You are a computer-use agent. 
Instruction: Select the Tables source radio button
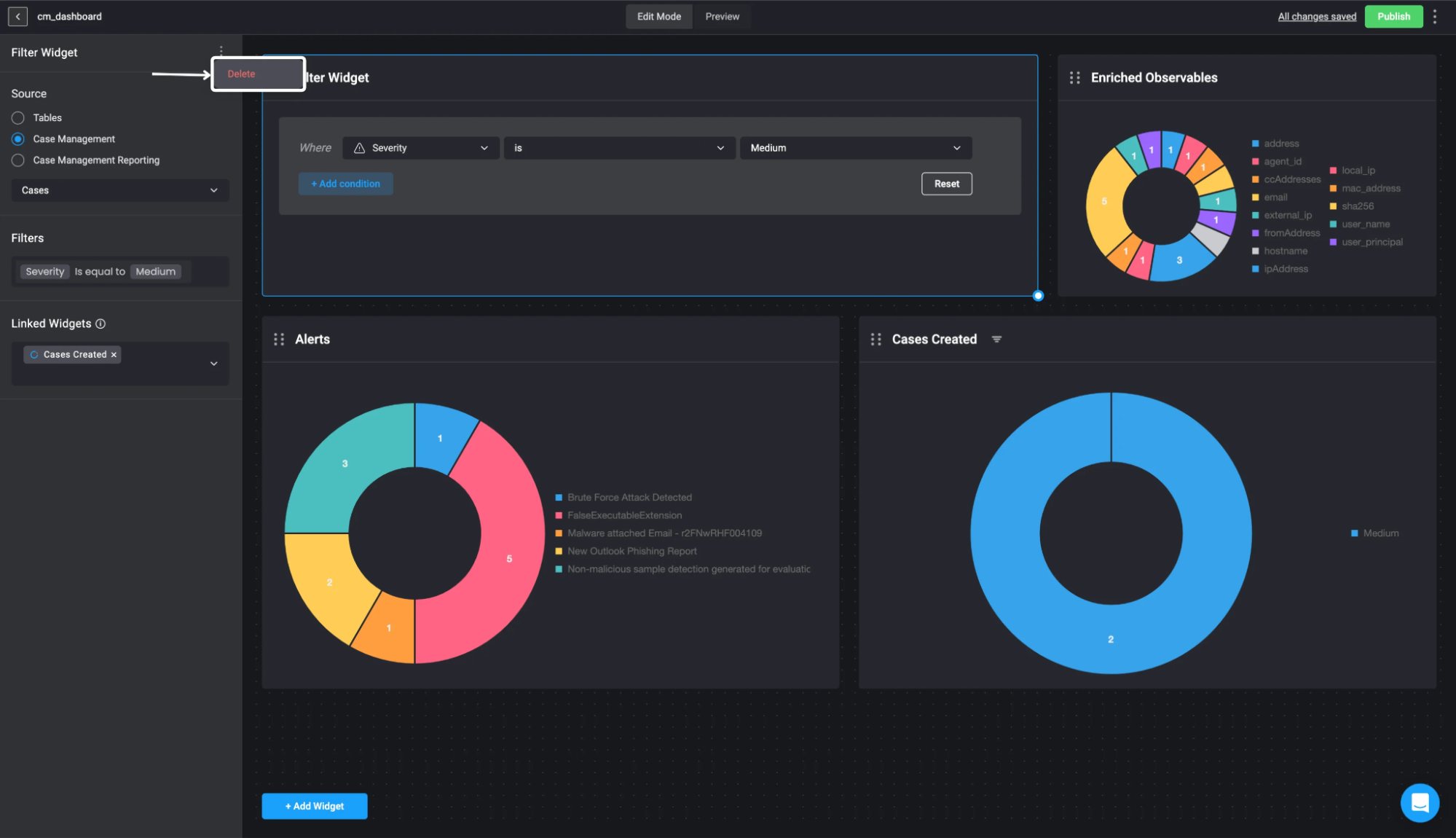(18, 117)
